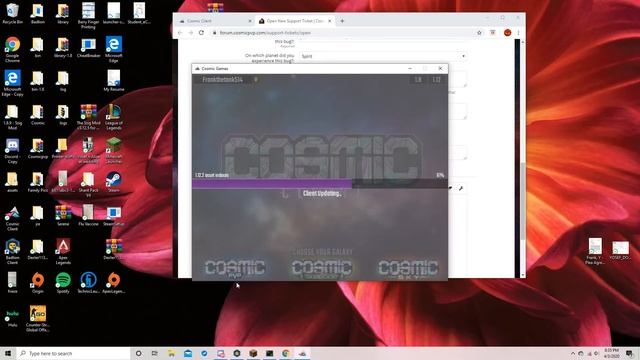
Task: Open the assets folder on desktop
Action: [x=12, y=182]
